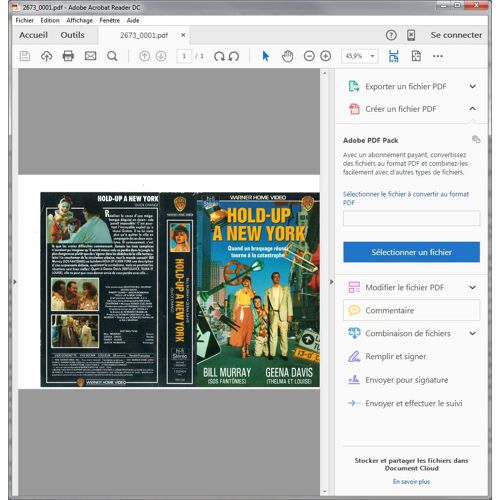Image resolution: width=500 pixels, height=500 pixels.
Task: Click the mobile link icon beside help
Action: pos(411,35)
